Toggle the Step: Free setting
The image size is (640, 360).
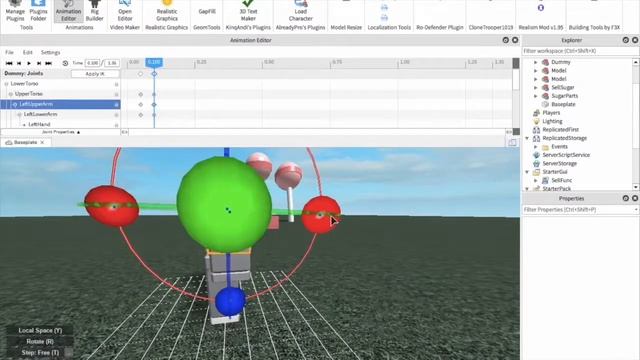click(x=40, y=352)
